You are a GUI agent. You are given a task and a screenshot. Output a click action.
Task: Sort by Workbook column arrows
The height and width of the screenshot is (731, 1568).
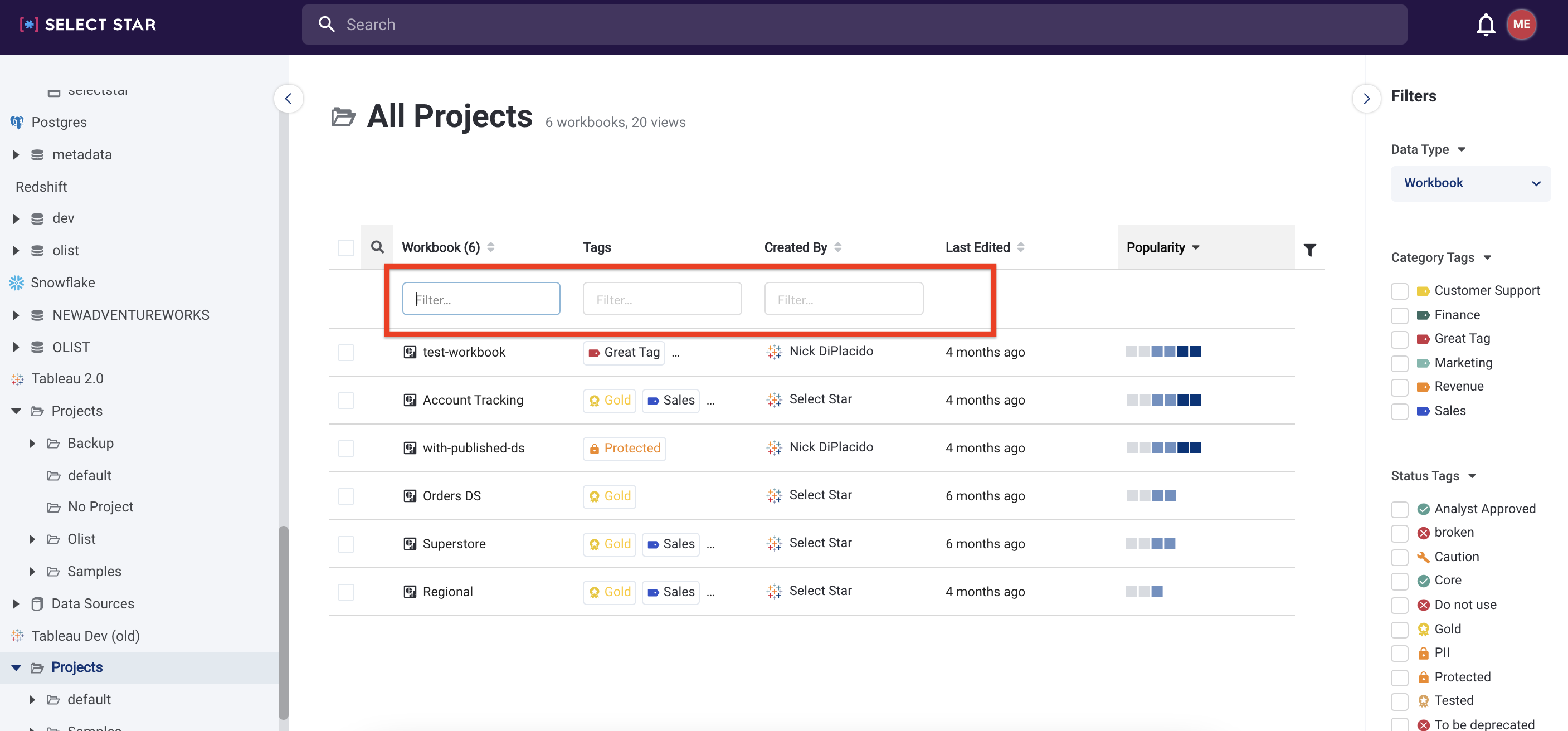point(490,247)
